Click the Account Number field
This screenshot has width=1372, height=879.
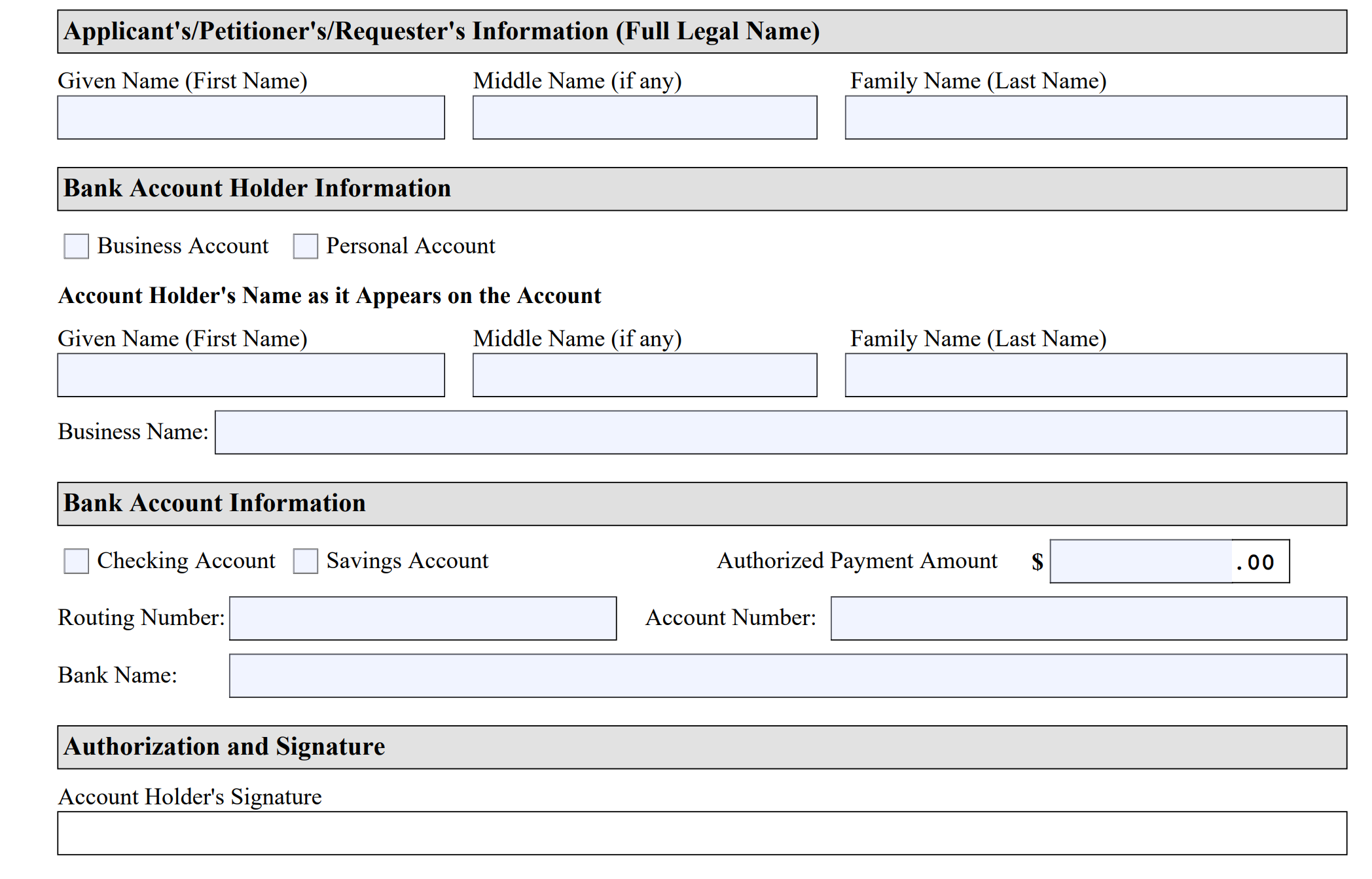1088,619
